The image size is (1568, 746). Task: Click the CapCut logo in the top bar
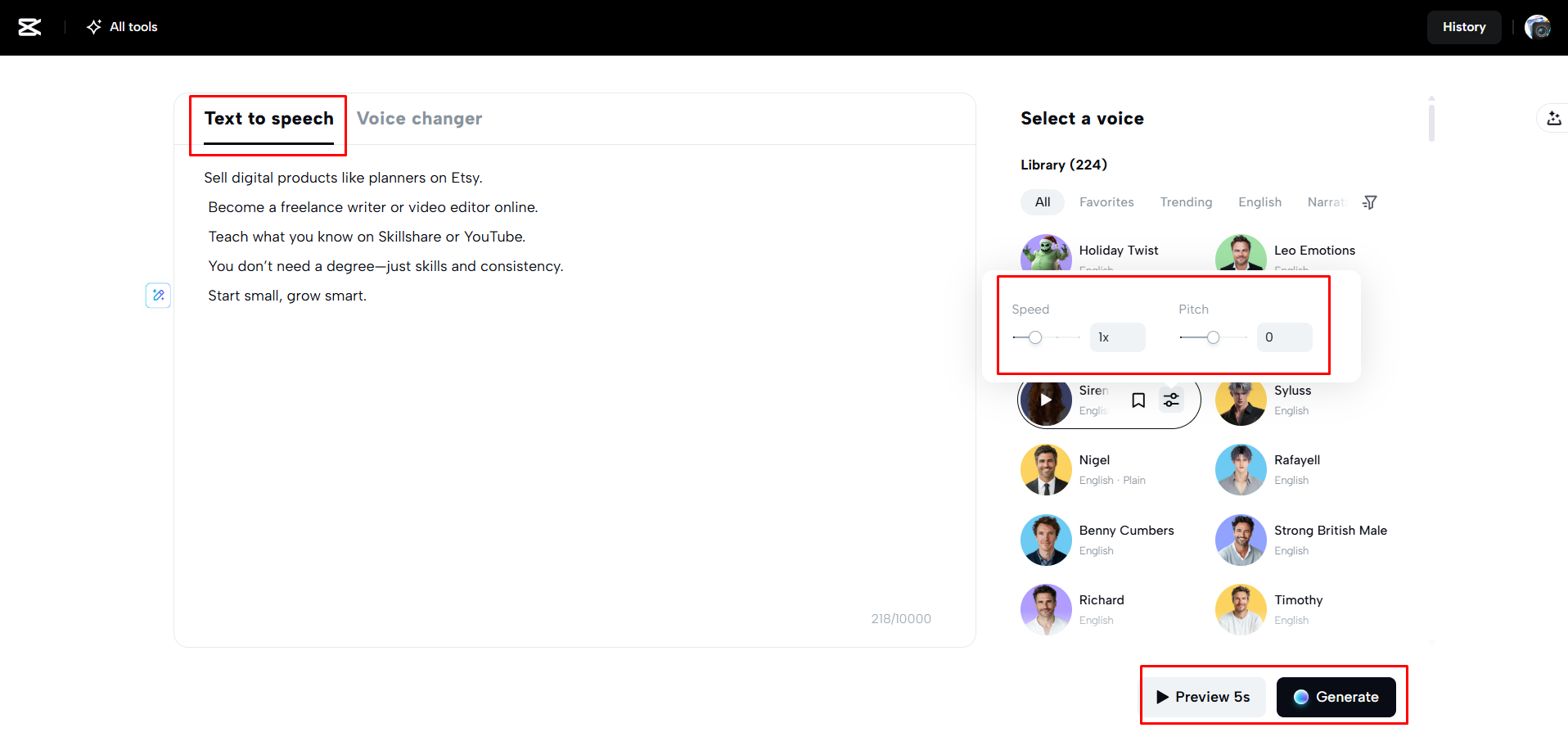pos(29,26)
